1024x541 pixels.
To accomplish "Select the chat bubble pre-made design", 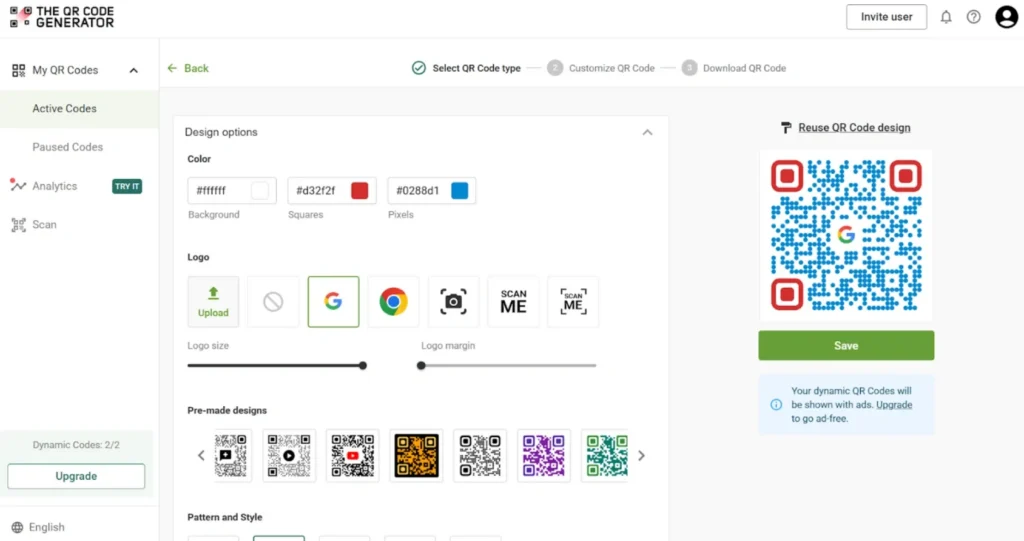I will click(x=231, y=455).
